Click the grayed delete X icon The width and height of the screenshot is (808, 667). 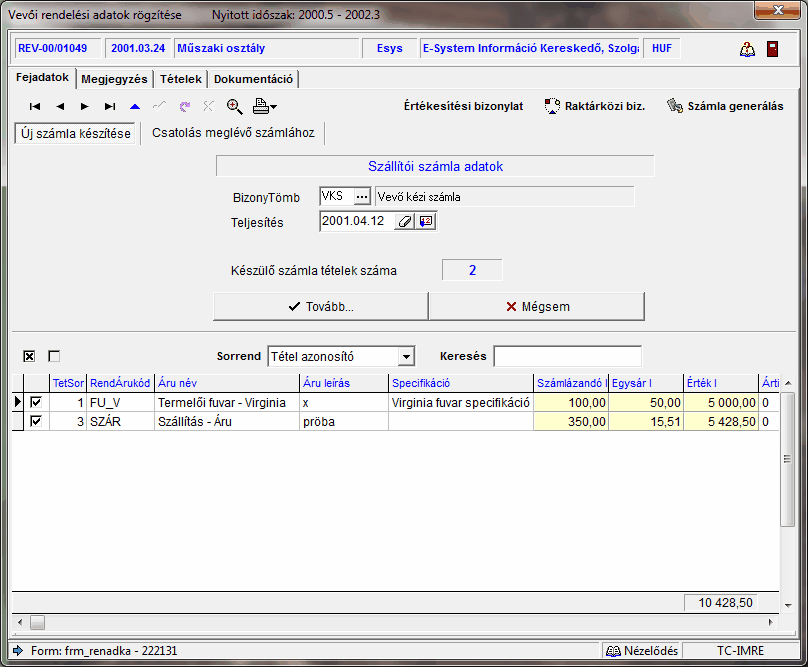pyautogui.click(x=208, y=106)
